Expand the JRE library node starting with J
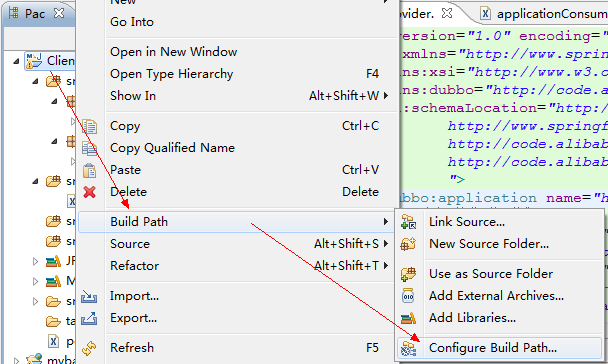 click(35, 262)
